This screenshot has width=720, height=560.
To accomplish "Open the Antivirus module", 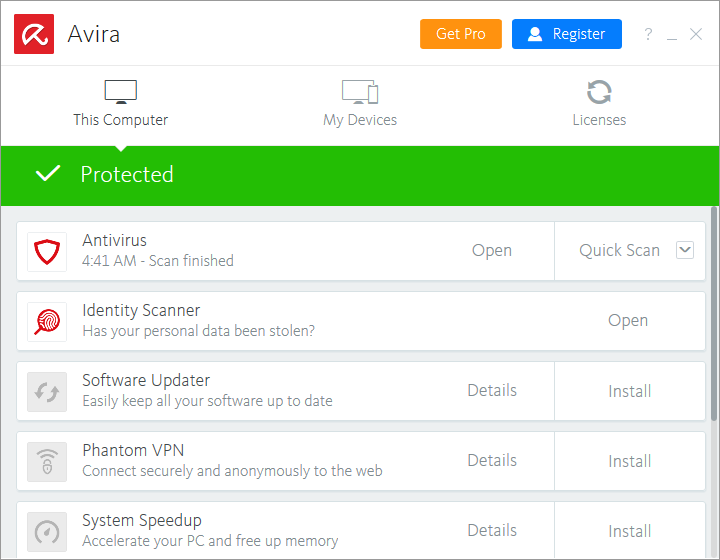I will [492, 251].
